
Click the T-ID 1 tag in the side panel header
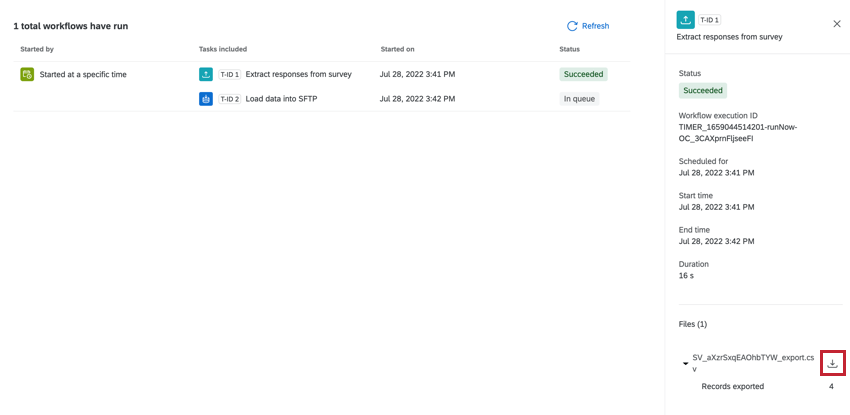pos(710,20)
